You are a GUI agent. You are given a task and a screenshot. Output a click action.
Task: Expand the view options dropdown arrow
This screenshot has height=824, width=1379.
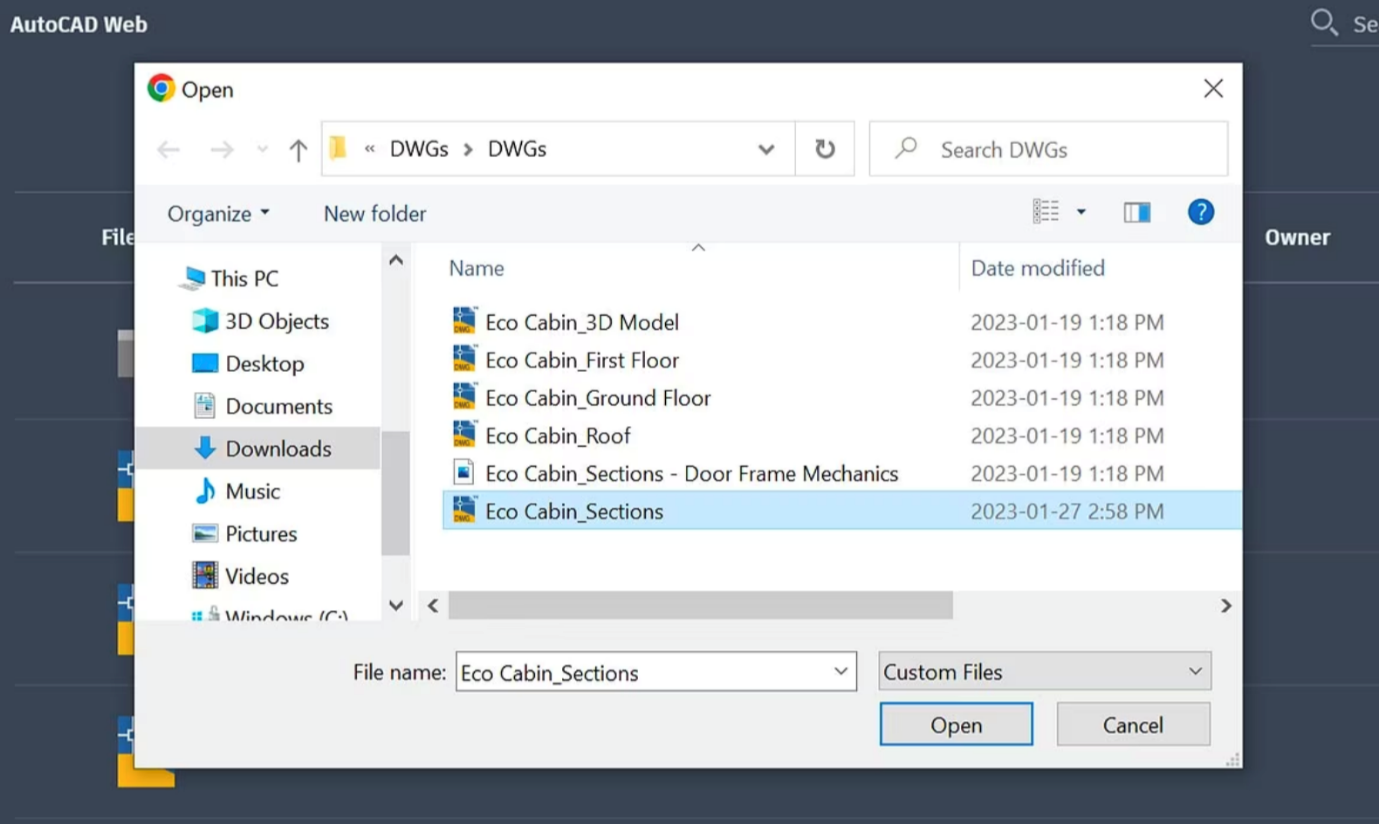coord(1081,212)
